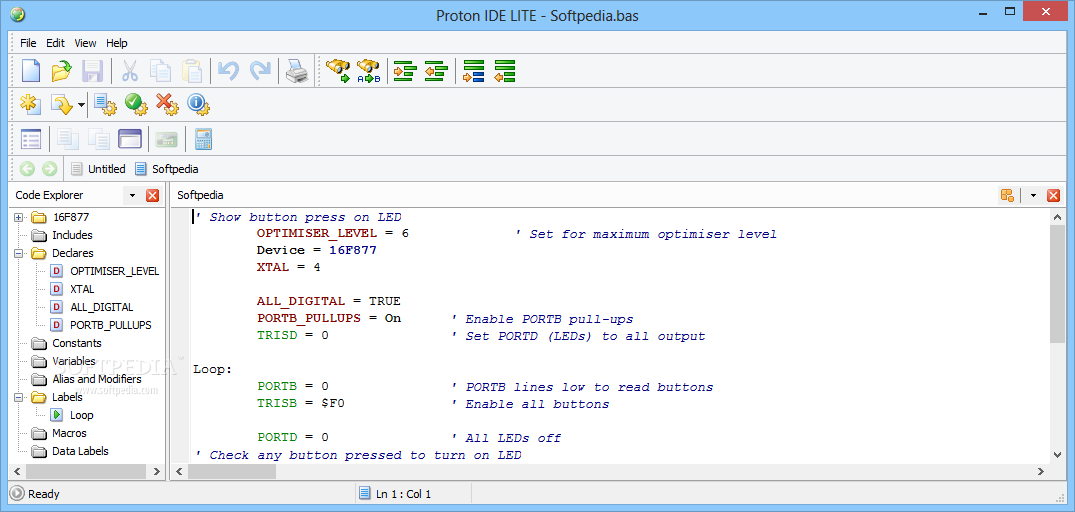This screenshot has width=1075, height=512.
Task: Click the editor horizontal scrollbar right arrow
Action: [1041, 472]
